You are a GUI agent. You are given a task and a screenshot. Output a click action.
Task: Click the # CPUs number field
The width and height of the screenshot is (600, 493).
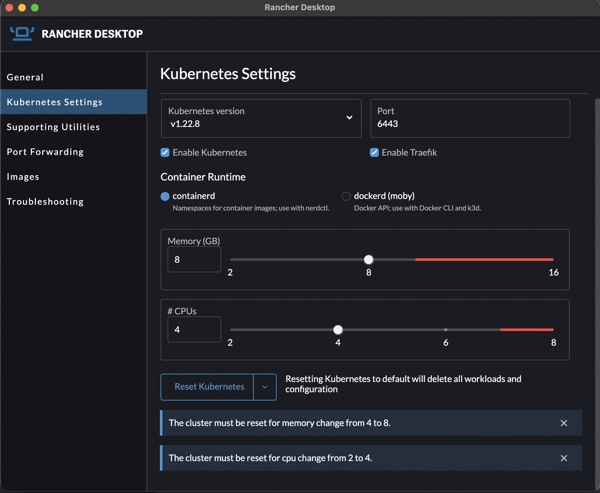pyautogui.click(x=194, y=330)
